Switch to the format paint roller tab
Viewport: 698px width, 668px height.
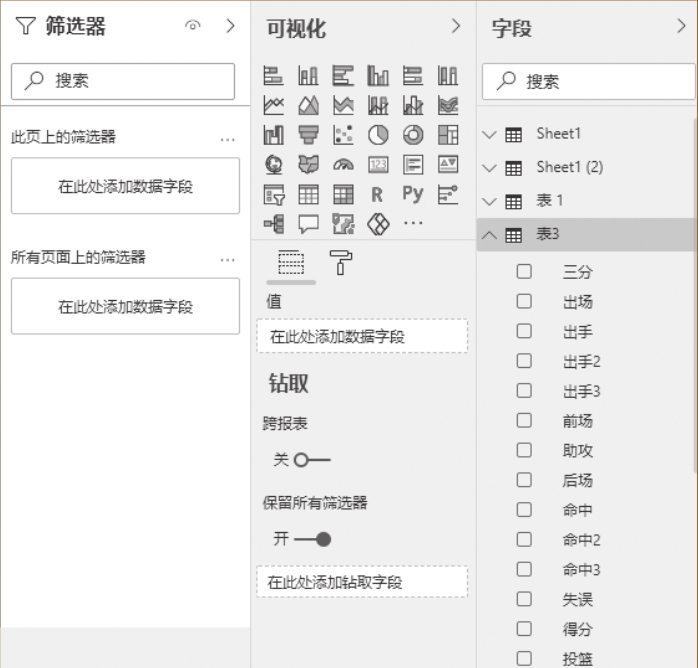pyautogui.click(x=341, y=263)
